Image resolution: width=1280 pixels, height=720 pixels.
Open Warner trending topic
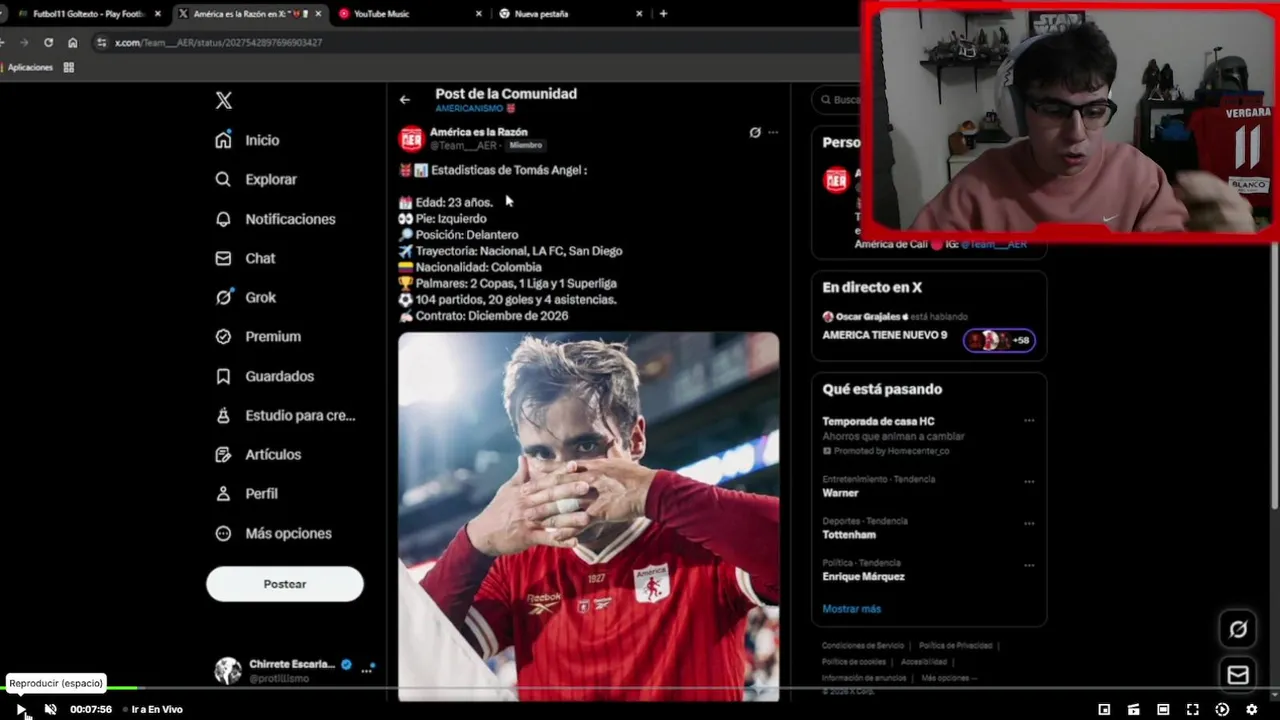click(x=840, y=493)
